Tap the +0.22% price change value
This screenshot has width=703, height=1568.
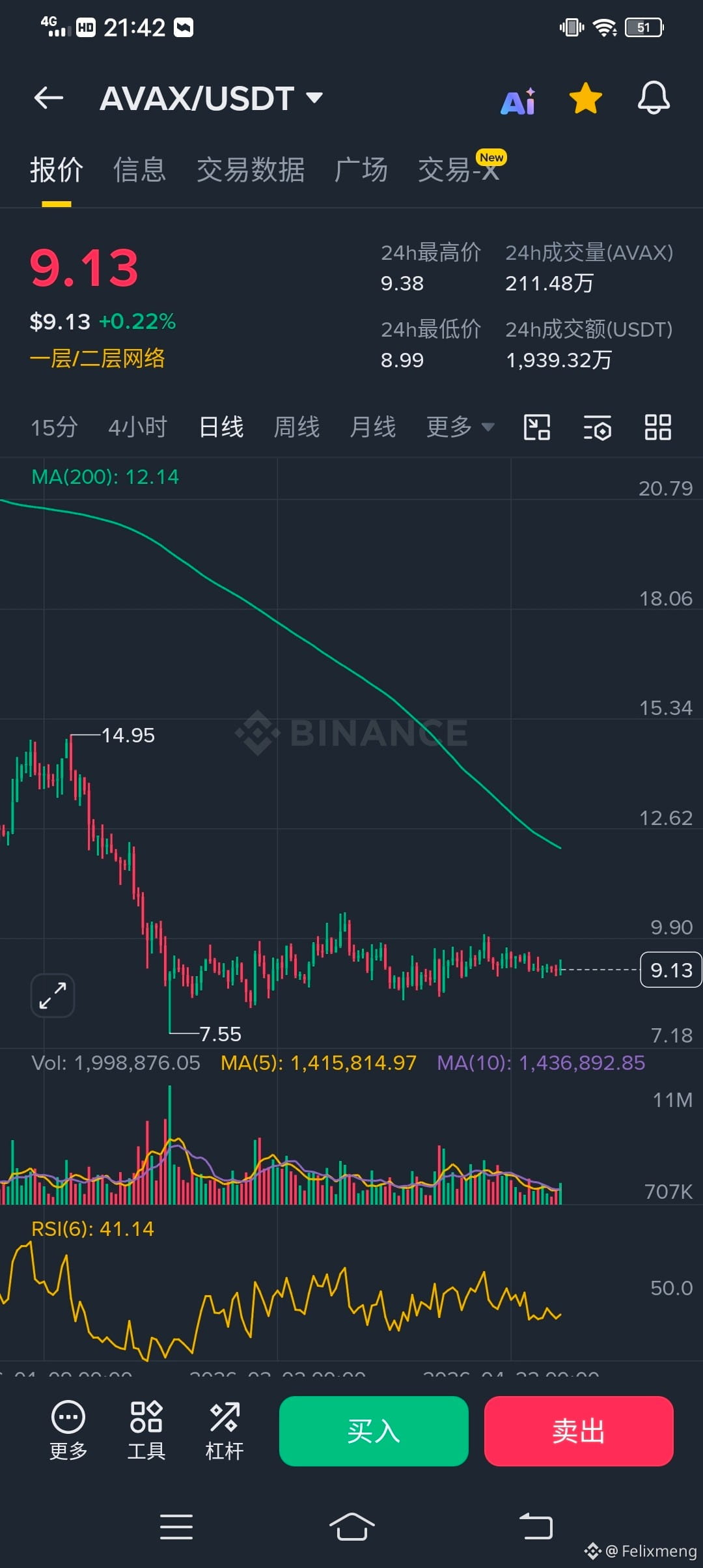137,322
